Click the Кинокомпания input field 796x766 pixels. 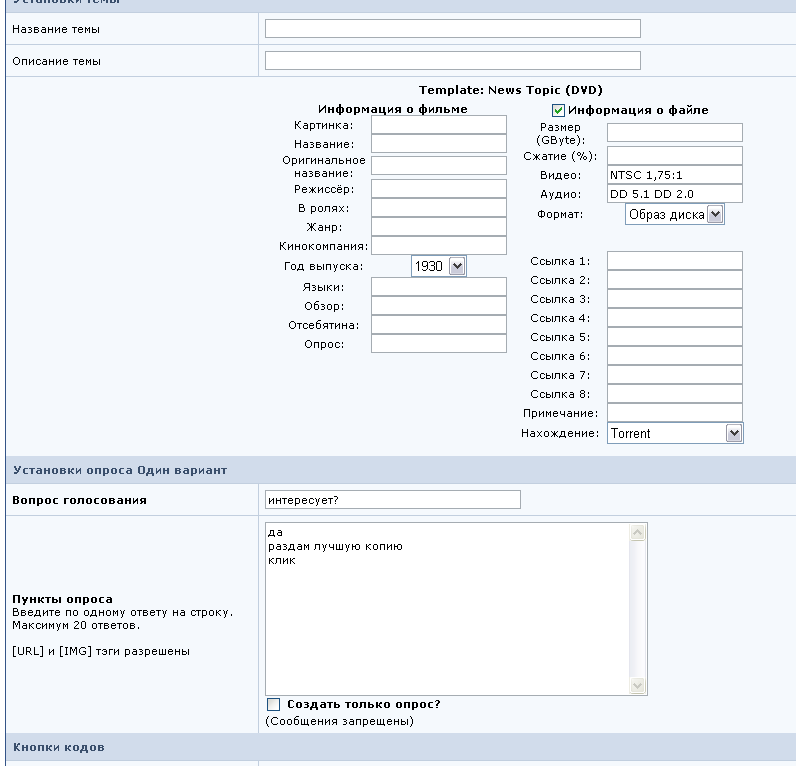(x=439, y=245)
